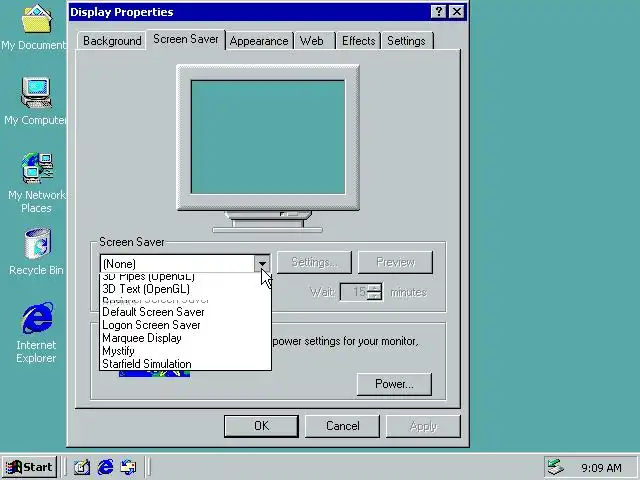Screen dimensions: 640x480
Task: Choose 3D Text (OpenGL) from the list
Action: click(185, 289)
